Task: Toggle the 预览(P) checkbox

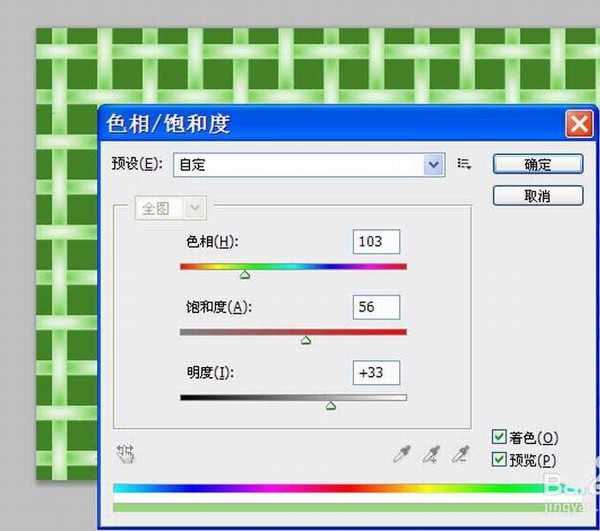Action: coord(499,459)
